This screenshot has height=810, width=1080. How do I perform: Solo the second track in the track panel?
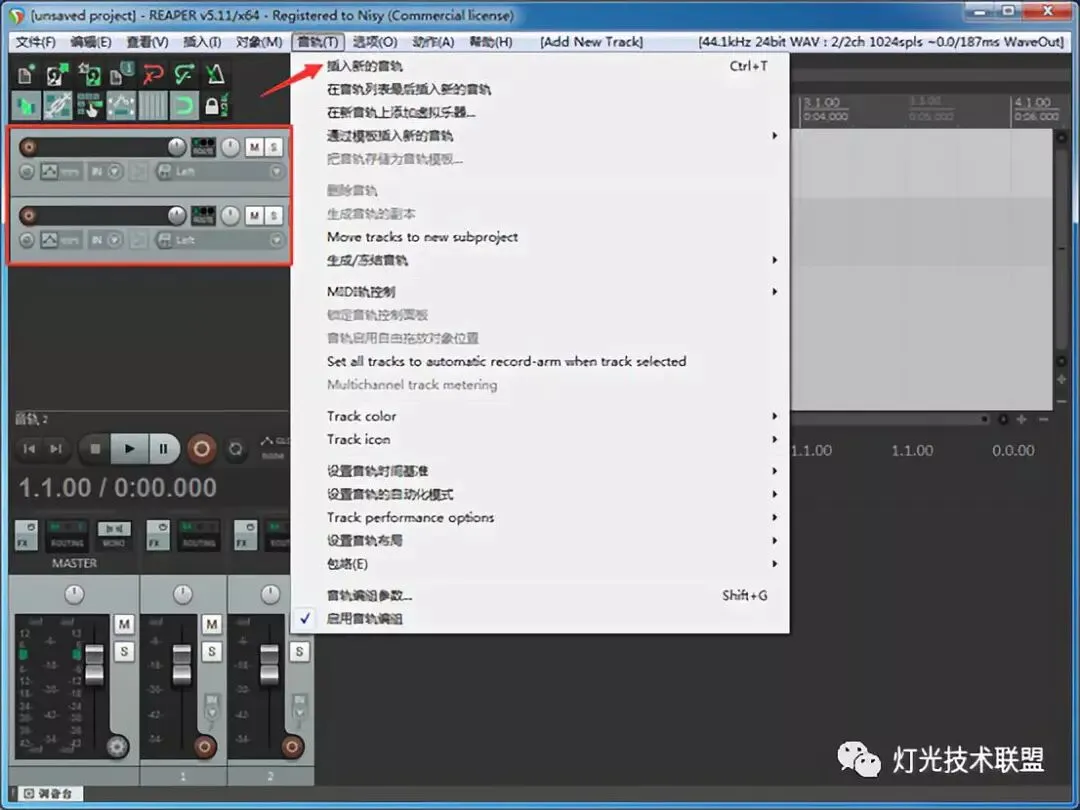[273, 216]
